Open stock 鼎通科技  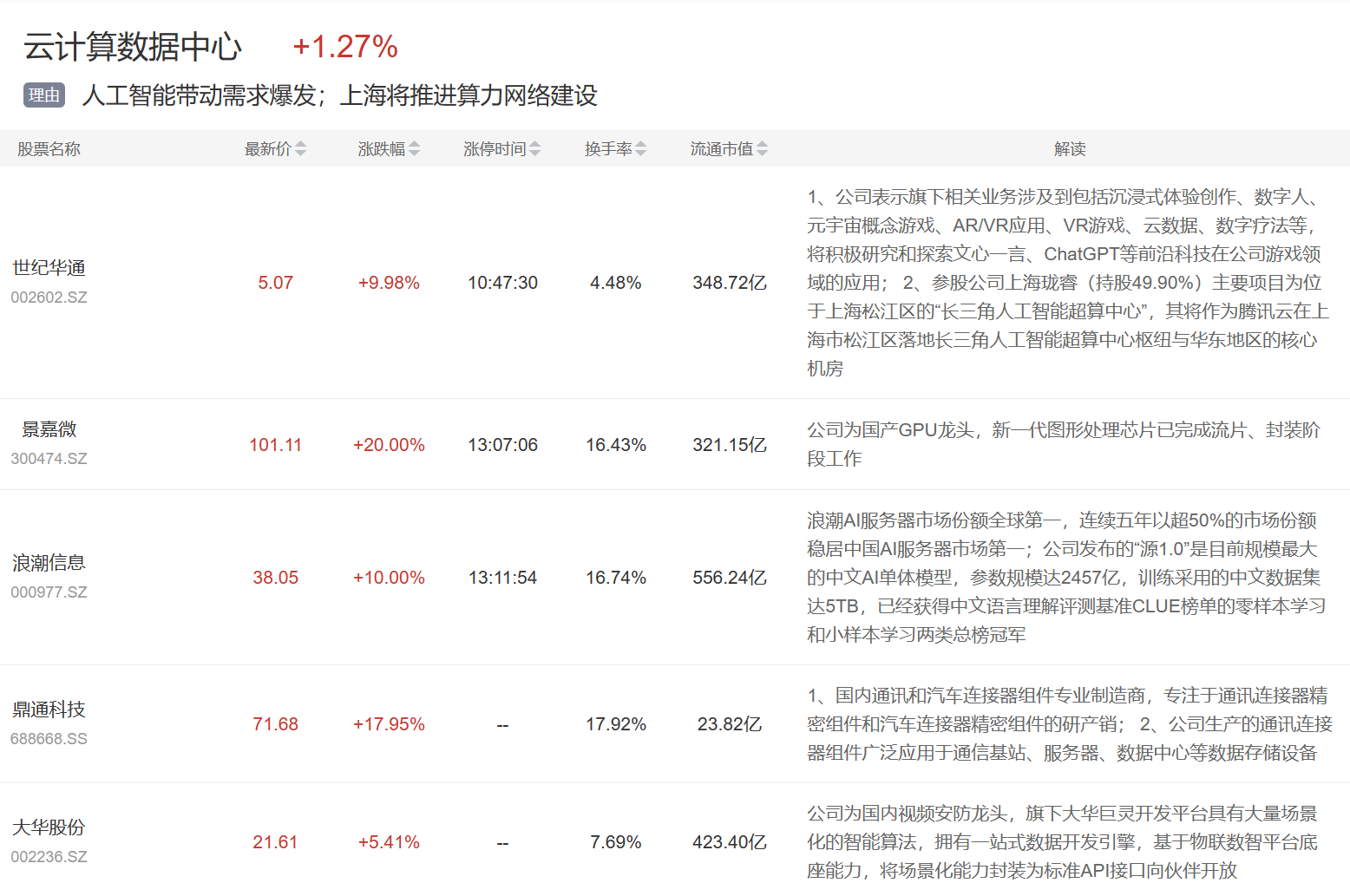click(49, 710)
